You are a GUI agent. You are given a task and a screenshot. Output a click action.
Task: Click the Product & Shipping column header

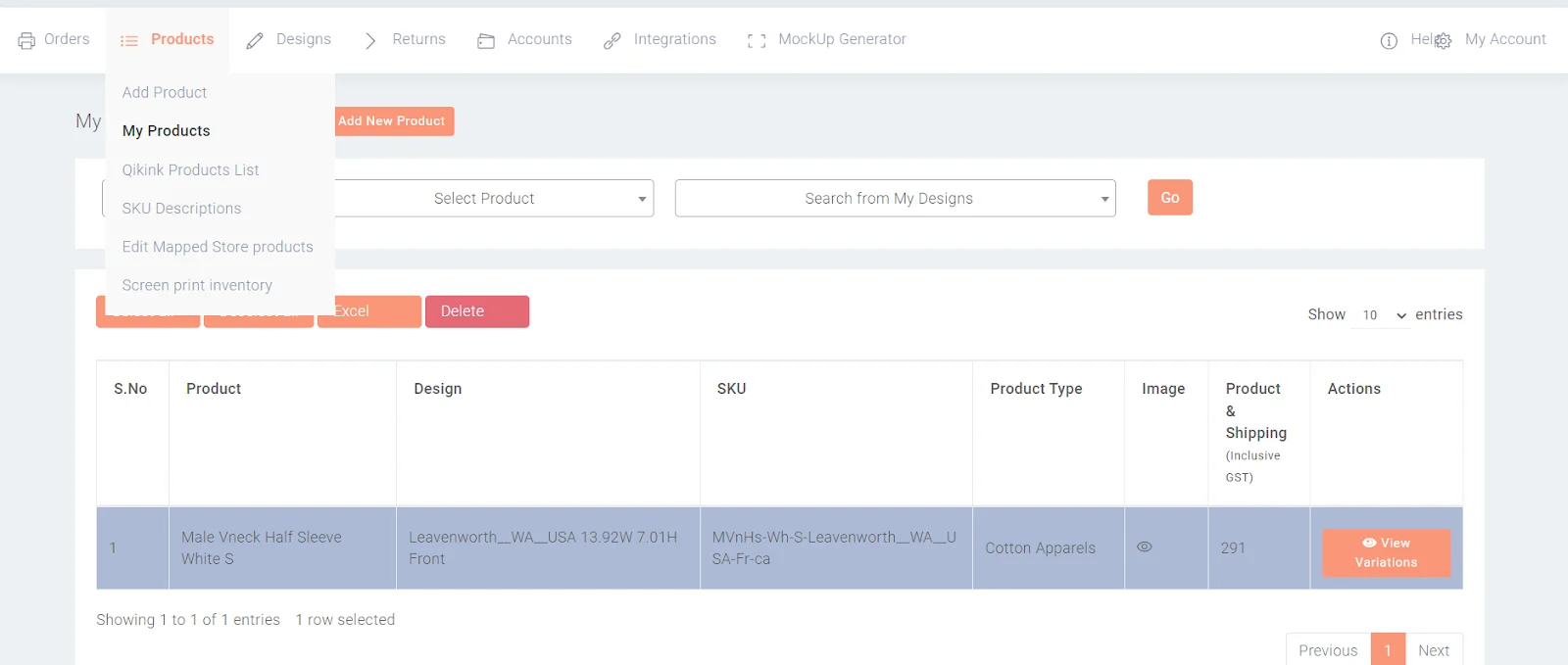coord(1258,433)
